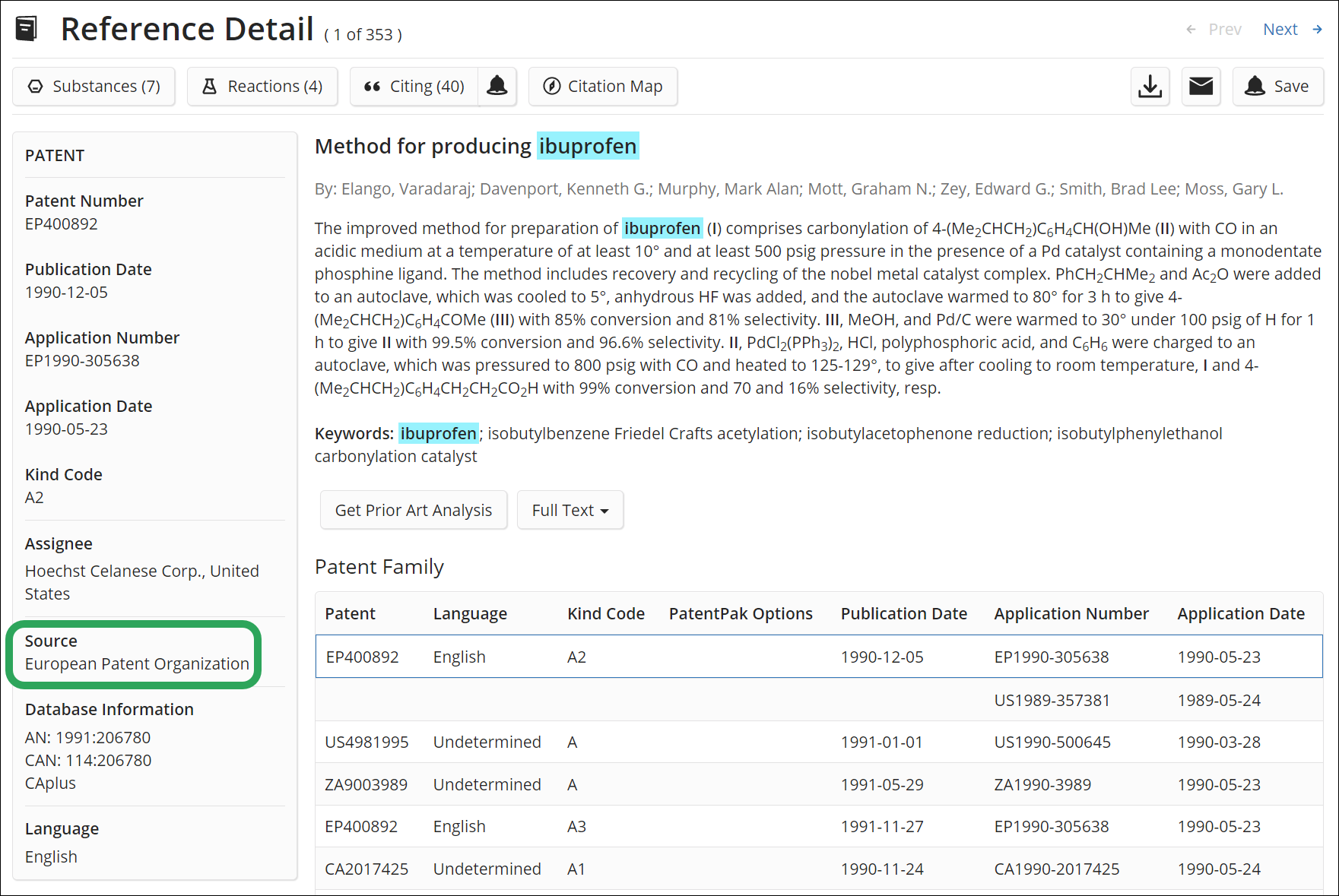Click ZA9003989 patent family row
The height and width of the screenshot is (896, 1339).
819,784
